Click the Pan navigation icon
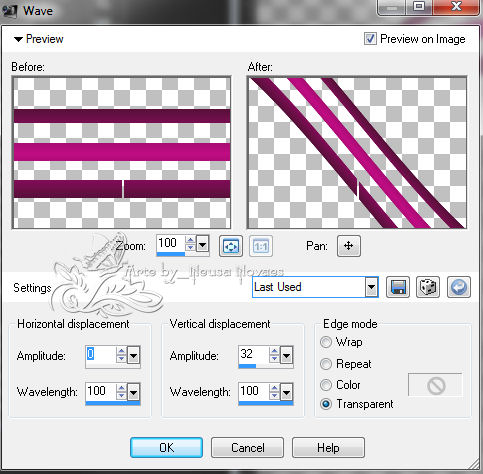The height and width of the screenshot is (474, 483). [x=348, y=246]
